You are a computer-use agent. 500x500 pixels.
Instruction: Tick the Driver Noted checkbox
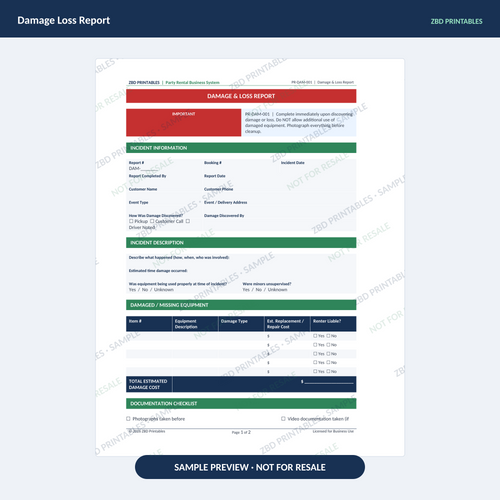(188, 221)
